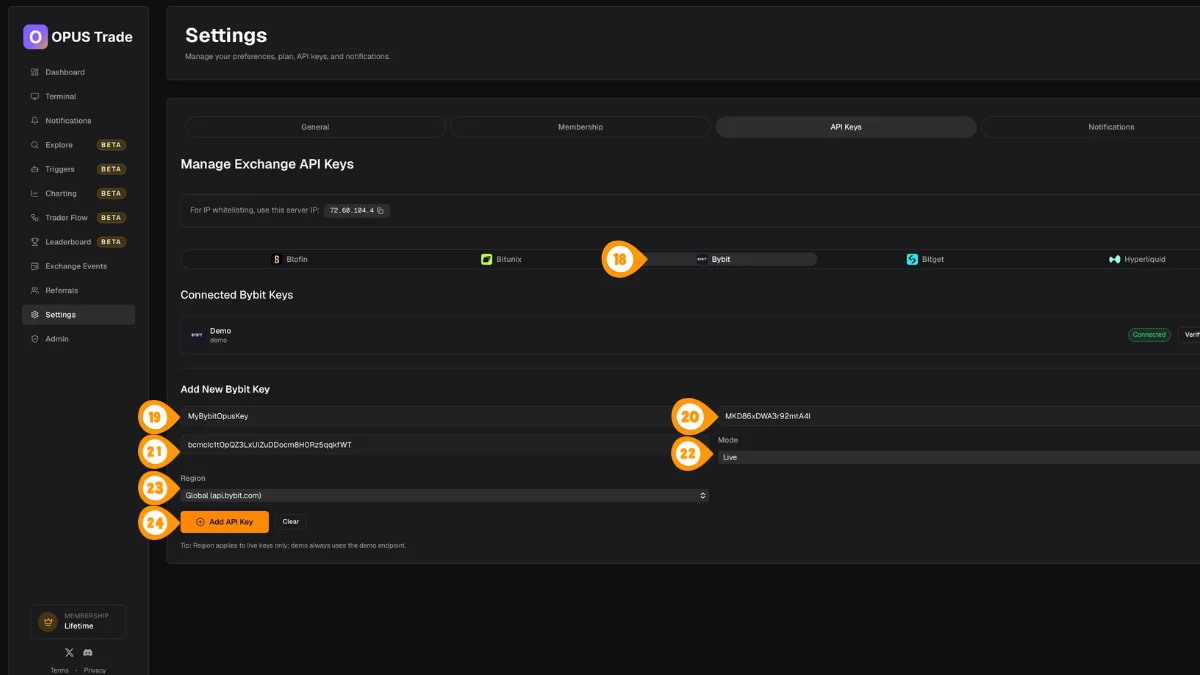Open the Leaderboard page
The image size is (1200, 675).
point(78,242)
